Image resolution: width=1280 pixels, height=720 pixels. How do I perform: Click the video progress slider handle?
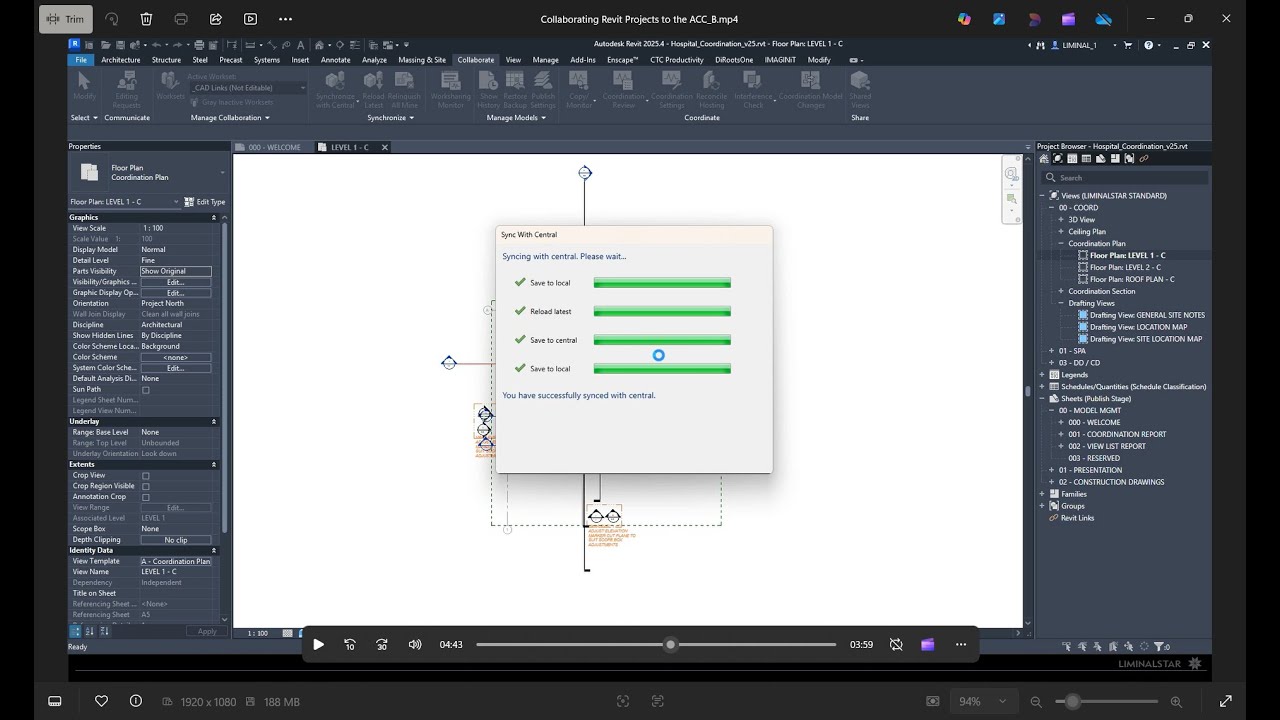point(671,645)
